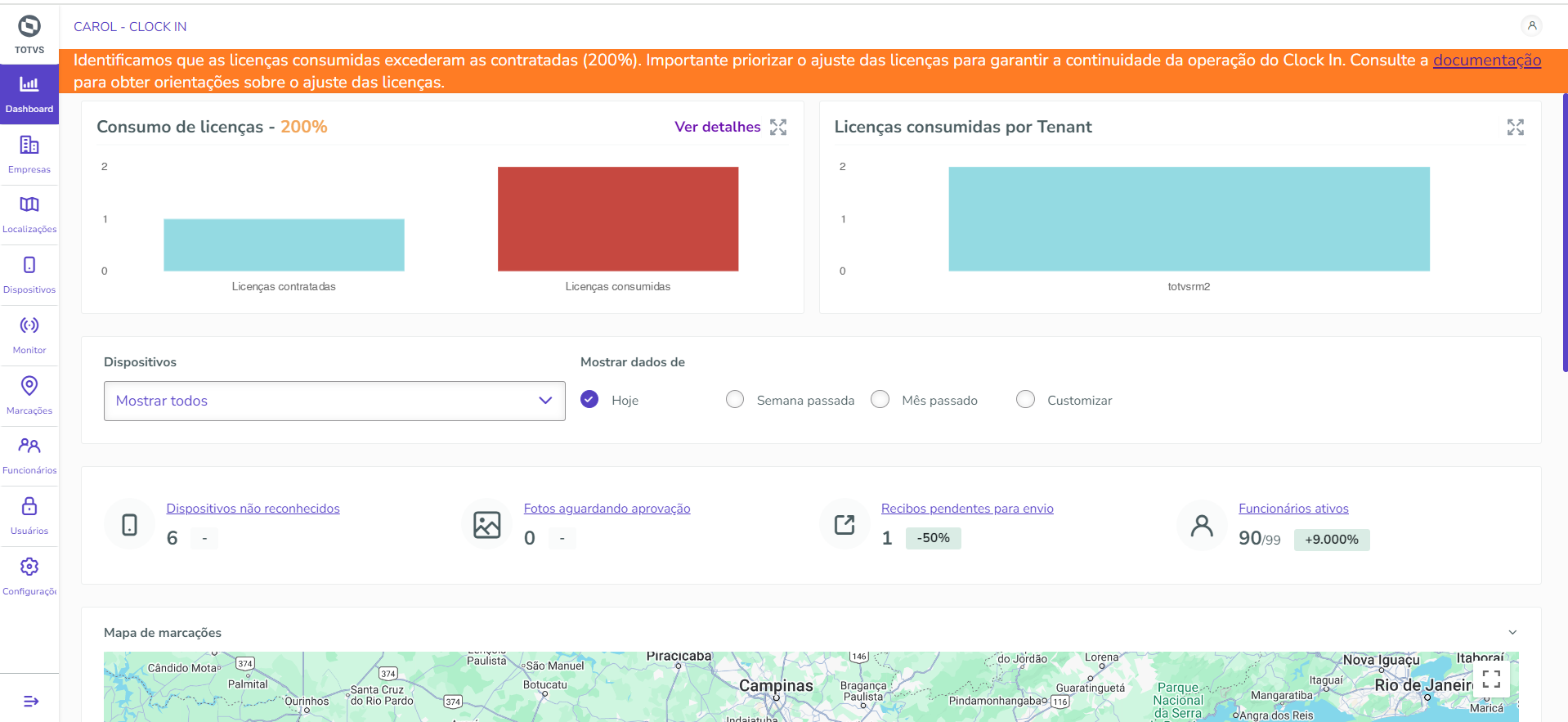Click the 'Mostrar dados de' heading
This screenshot has height=722, width=1568.
[633, 362]
